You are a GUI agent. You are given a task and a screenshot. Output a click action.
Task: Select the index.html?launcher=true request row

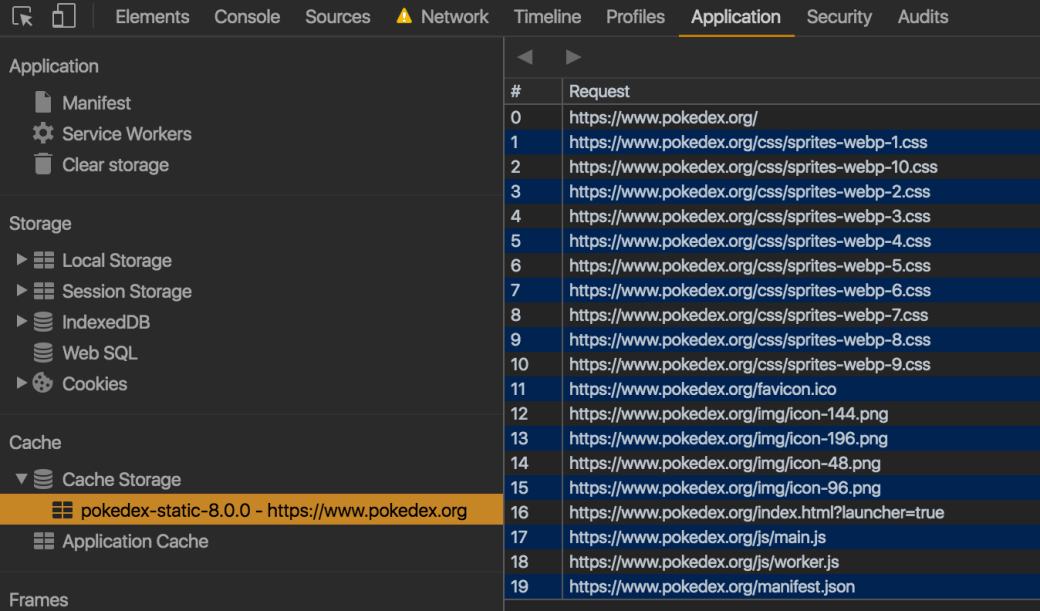772,512
